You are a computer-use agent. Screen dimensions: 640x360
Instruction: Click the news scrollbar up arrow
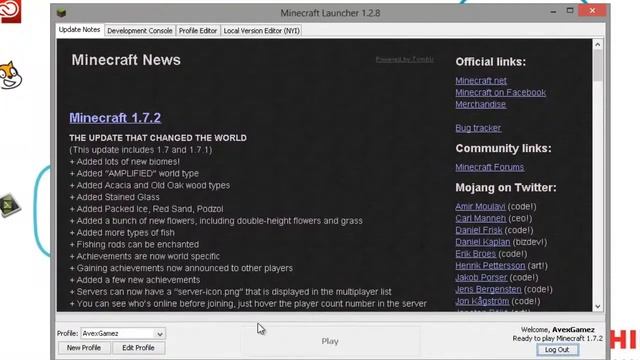tap(598, 44)
